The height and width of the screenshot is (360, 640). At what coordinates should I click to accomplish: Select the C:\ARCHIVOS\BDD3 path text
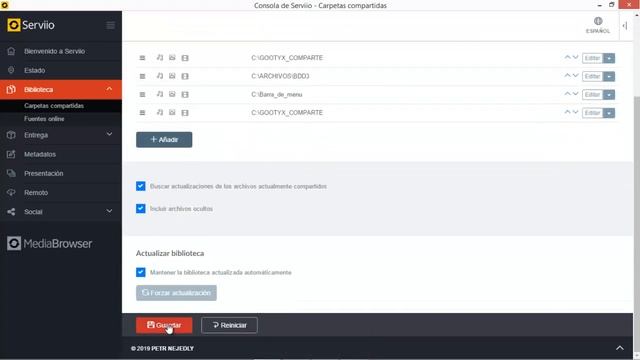[280, 76]
